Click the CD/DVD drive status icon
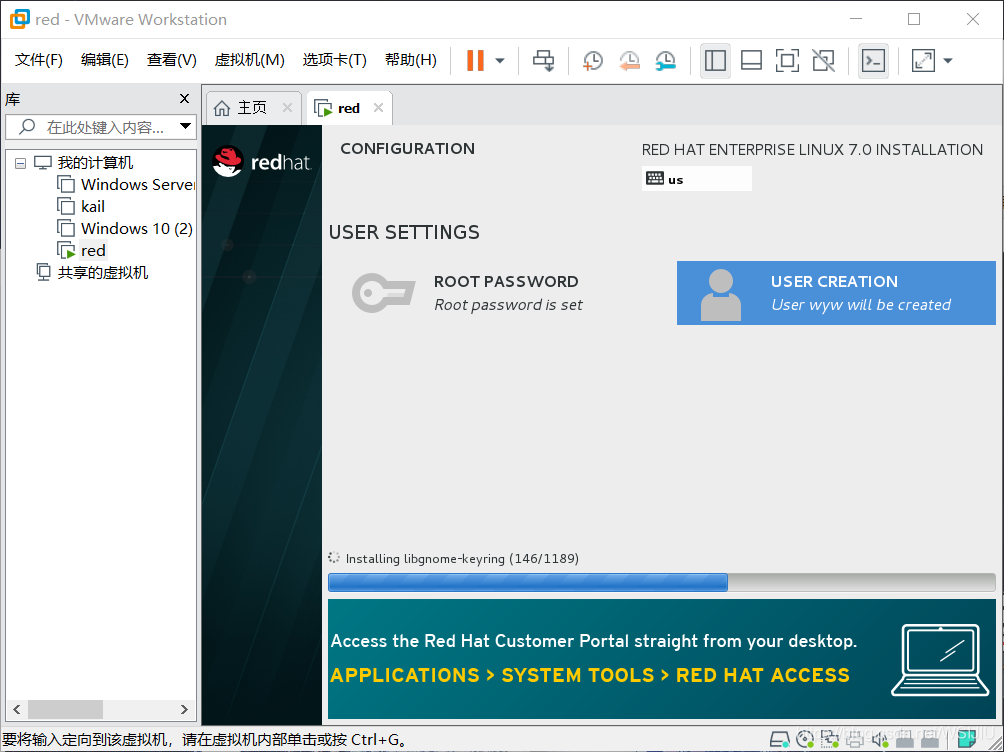This screenshot has height=752, width=1004. 804,740
